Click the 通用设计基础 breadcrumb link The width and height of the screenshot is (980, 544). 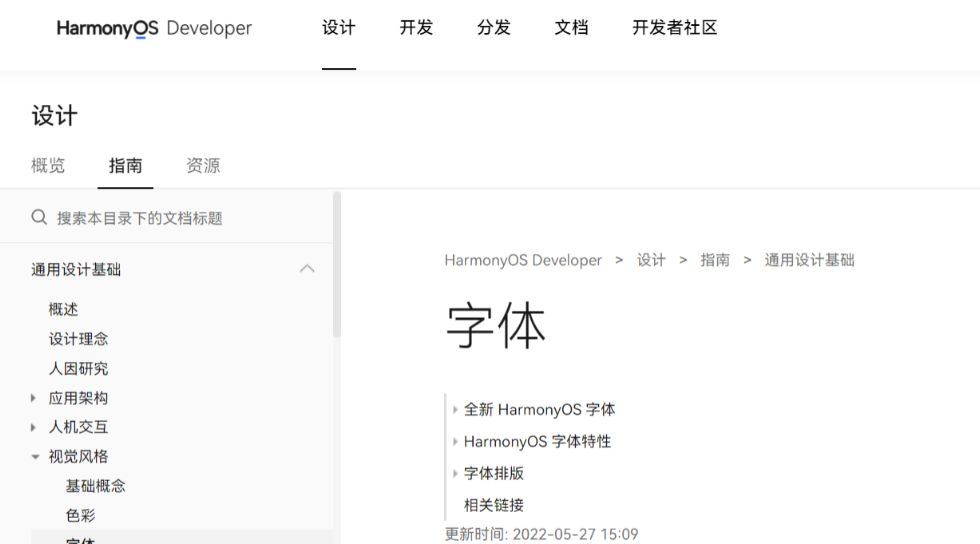pos(809,260)
